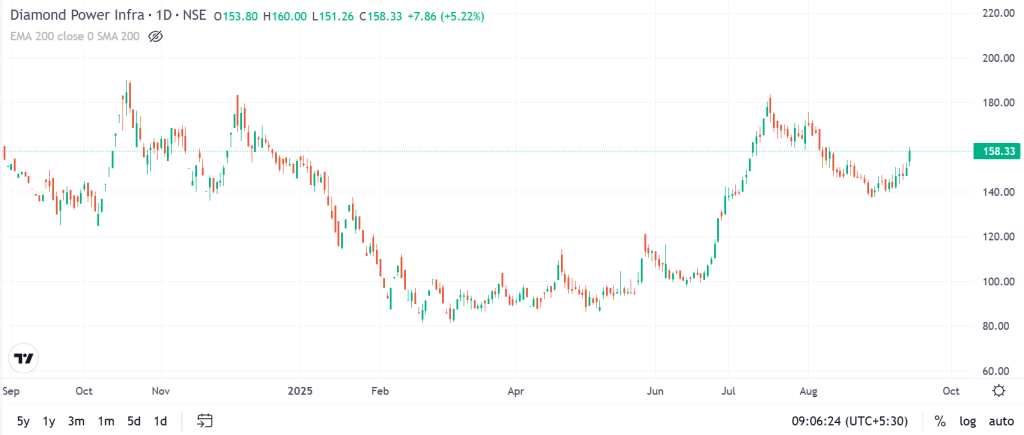Image resolution: width=1024 pixels, height=435 pixels.
Task: Click the open value O153.80
Action: (x=236, y=17)
